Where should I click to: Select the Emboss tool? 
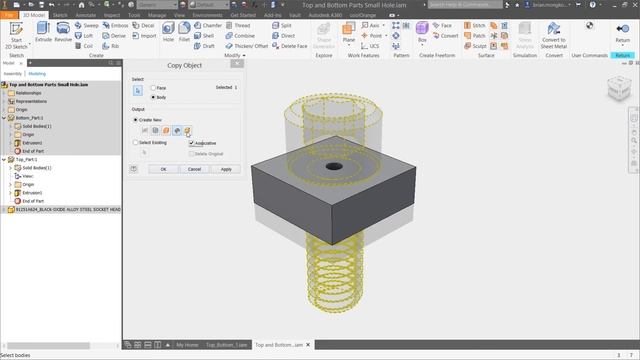click(x=116, y=25)
